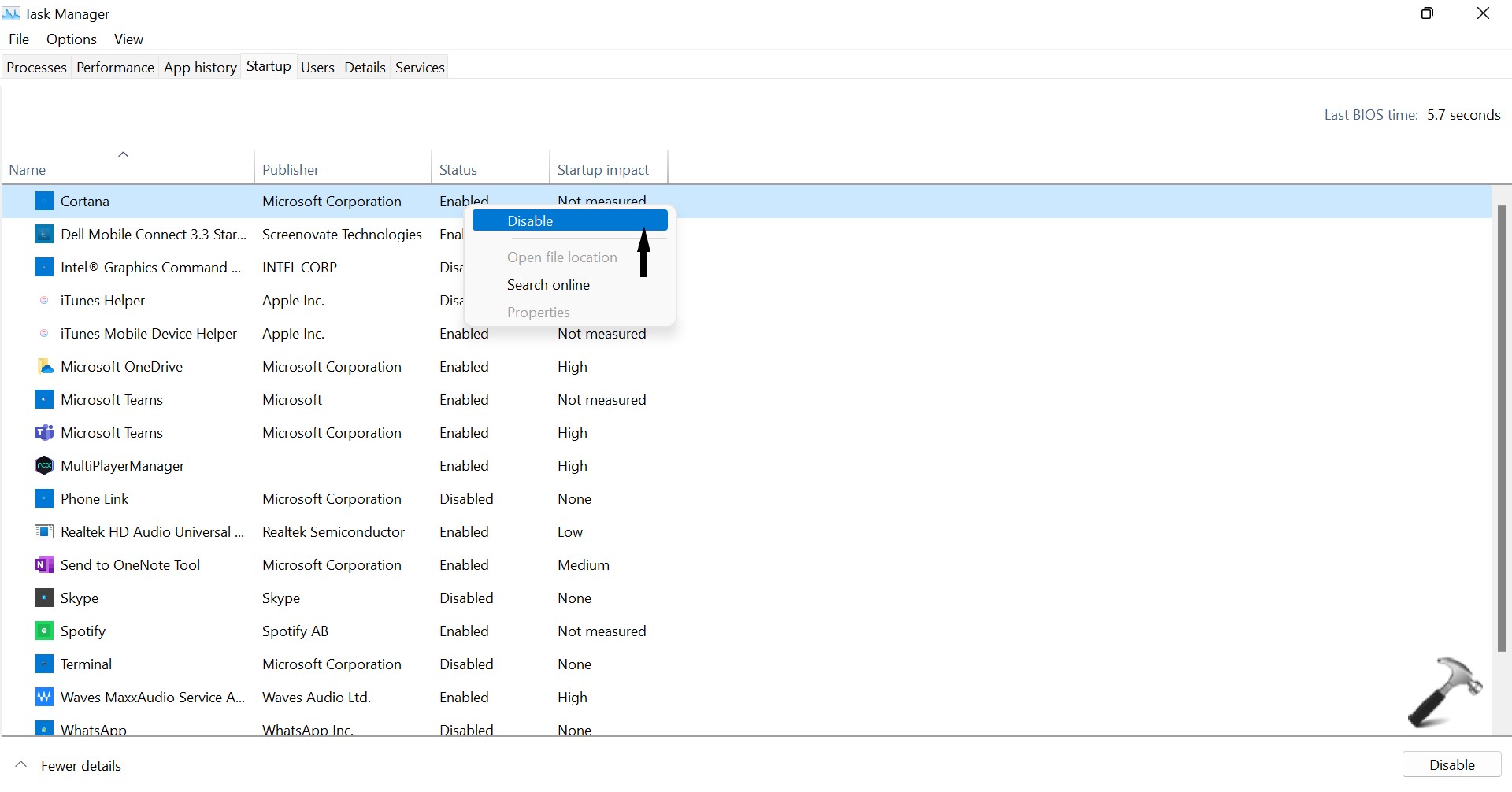Switch to the Performance tab
Screen dimensions: 1512x792
click(115, 68)
